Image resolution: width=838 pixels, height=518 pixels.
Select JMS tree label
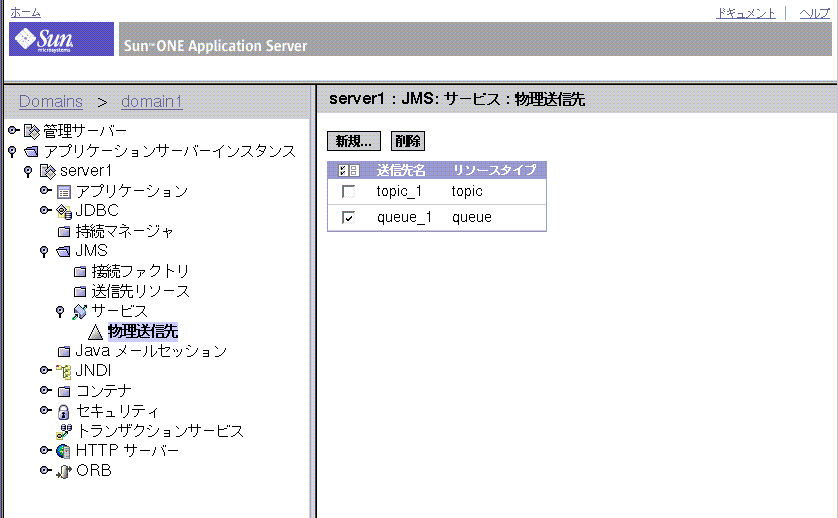tap(91, 251)
